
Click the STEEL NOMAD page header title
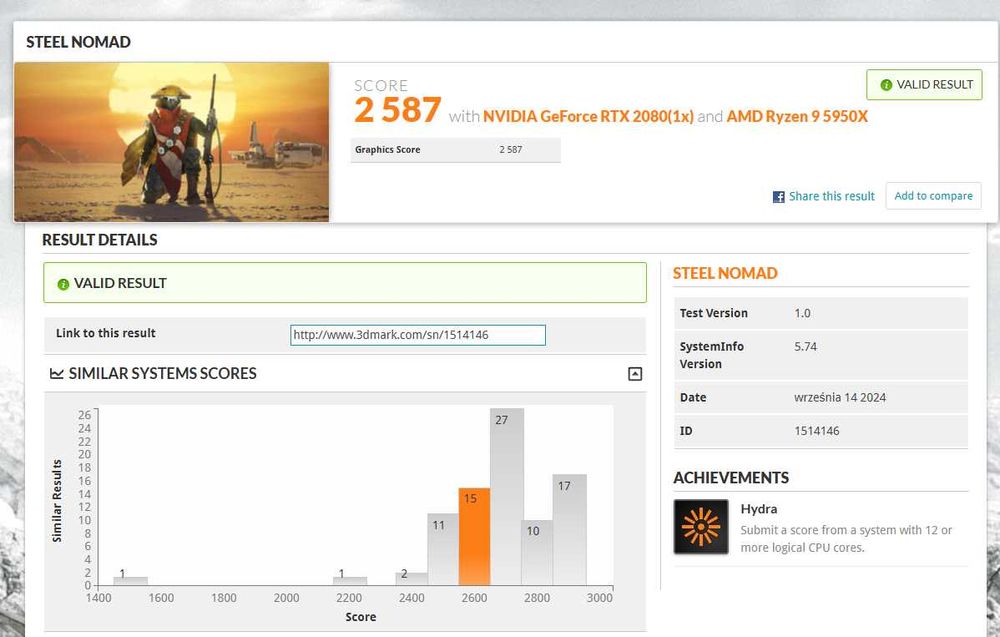78,42
